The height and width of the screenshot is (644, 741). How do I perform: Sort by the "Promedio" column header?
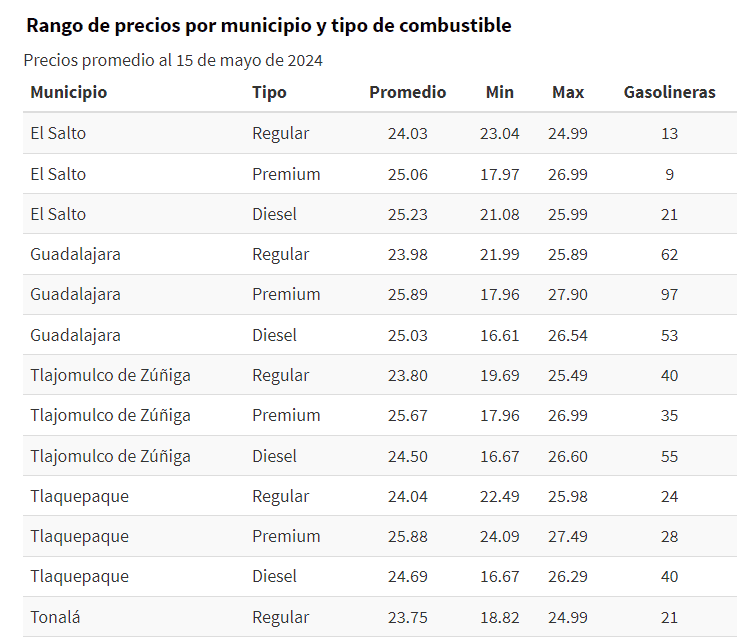pyautogui.click(x=407, y=92)
